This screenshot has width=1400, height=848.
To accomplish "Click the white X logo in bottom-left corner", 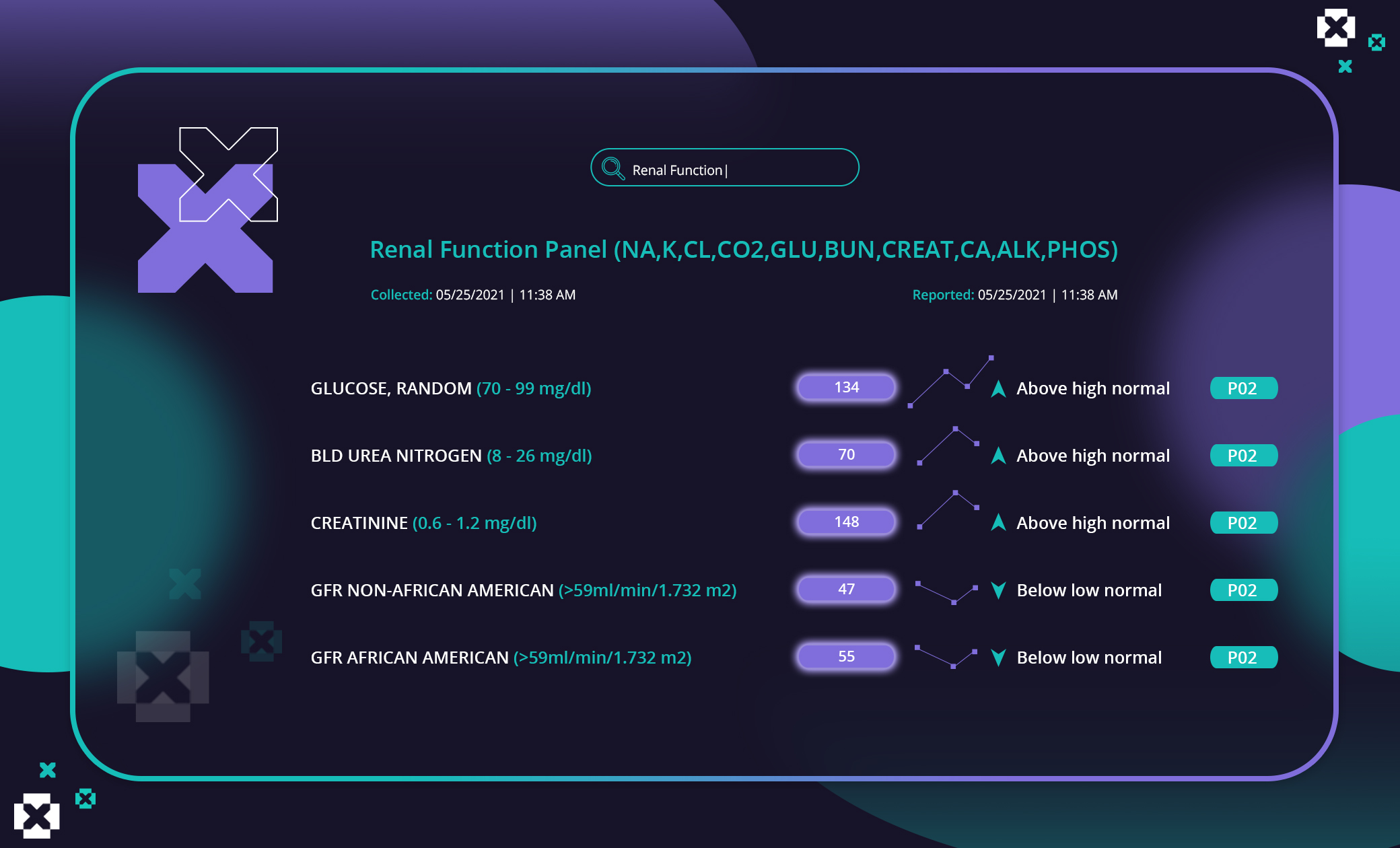I will (36, 816).
